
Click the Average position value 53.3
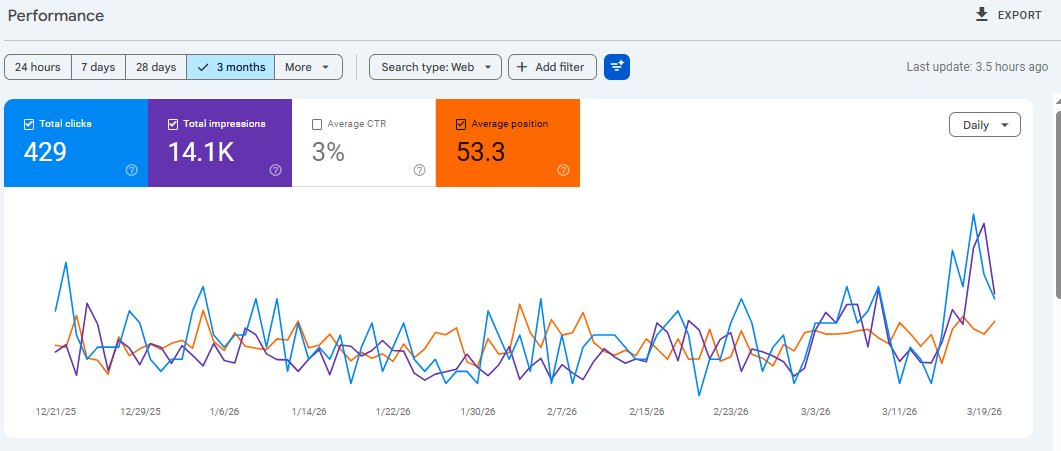click(480, 152)
